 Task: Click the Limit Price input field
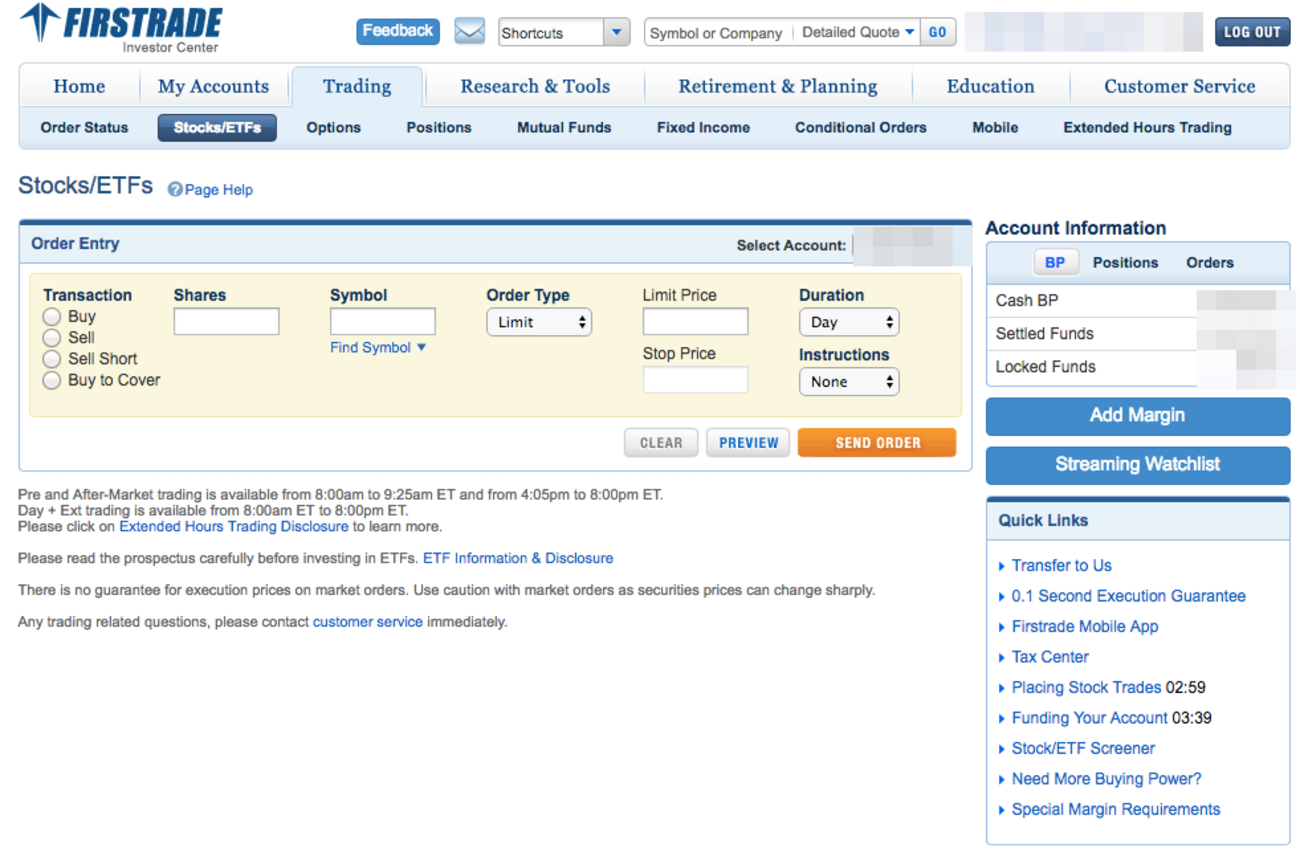point(695,321)
